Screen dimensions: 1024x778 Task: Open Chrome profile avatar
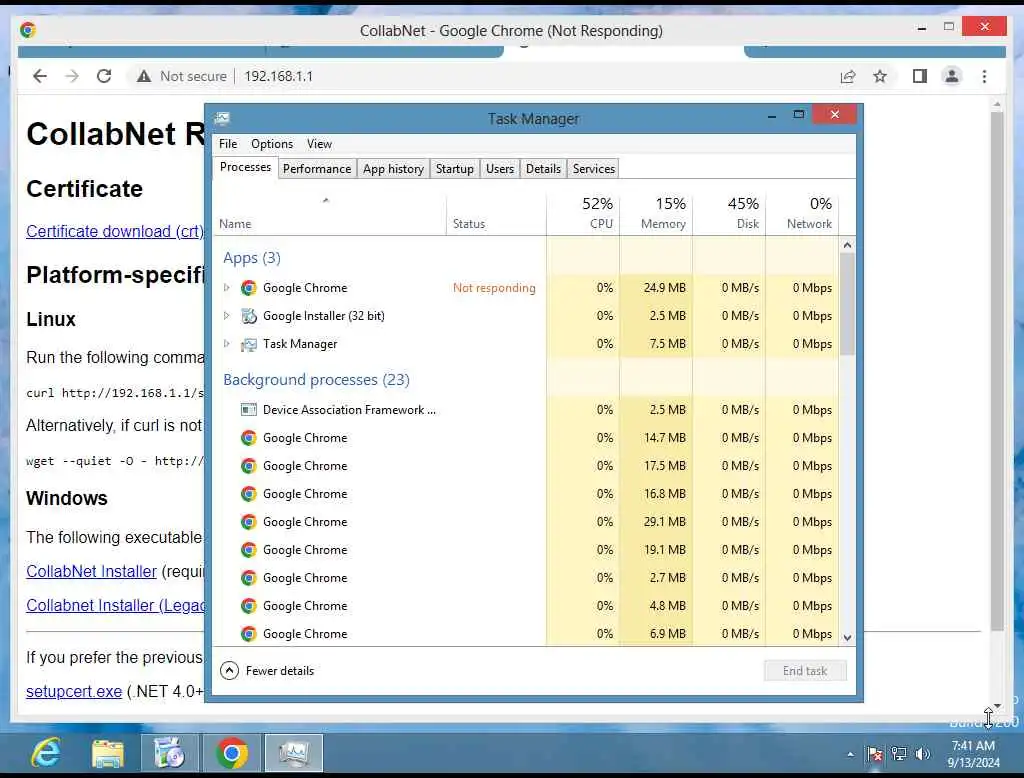point(952,76)
